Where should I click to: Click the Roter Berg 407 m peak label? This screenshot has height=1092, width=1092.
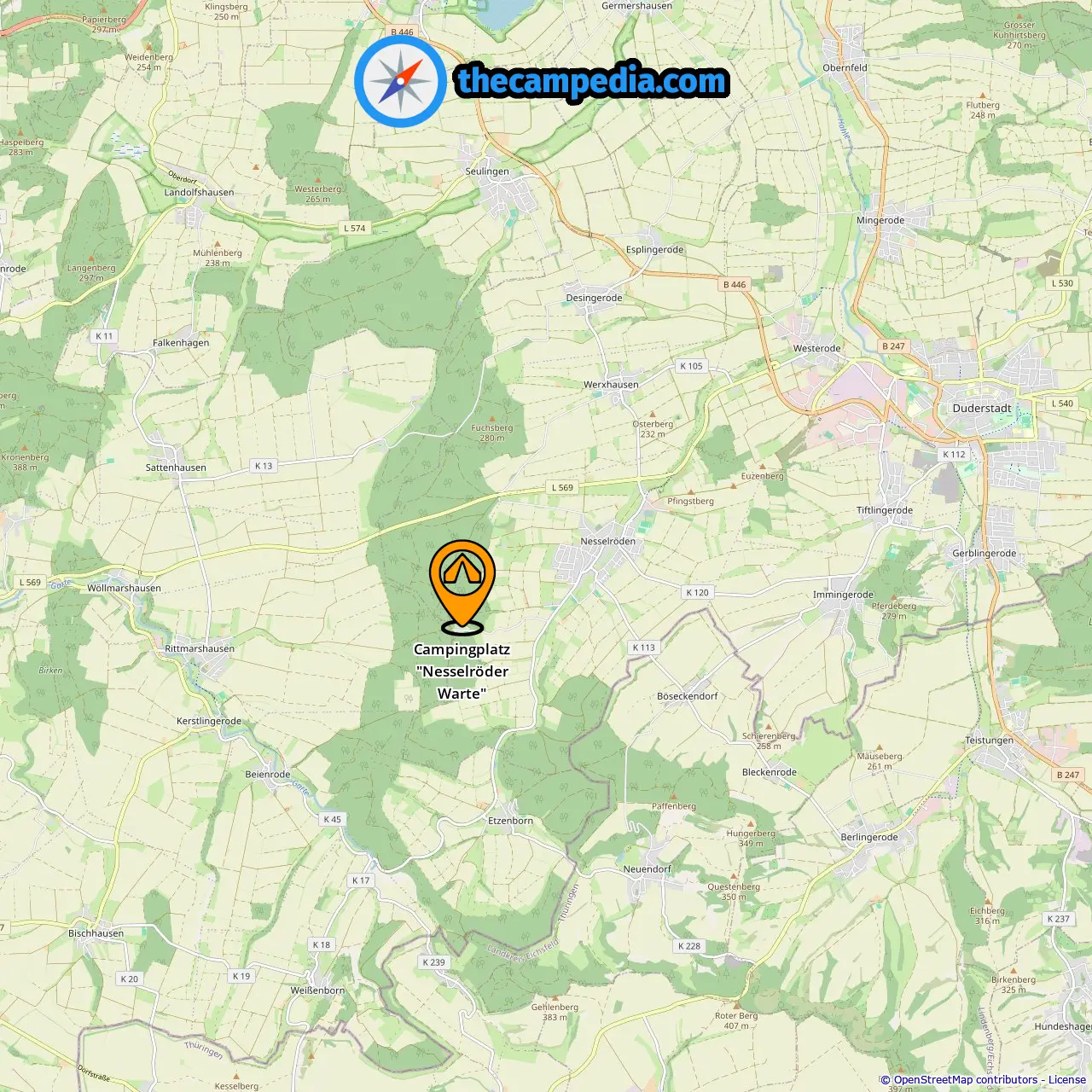736,1020
